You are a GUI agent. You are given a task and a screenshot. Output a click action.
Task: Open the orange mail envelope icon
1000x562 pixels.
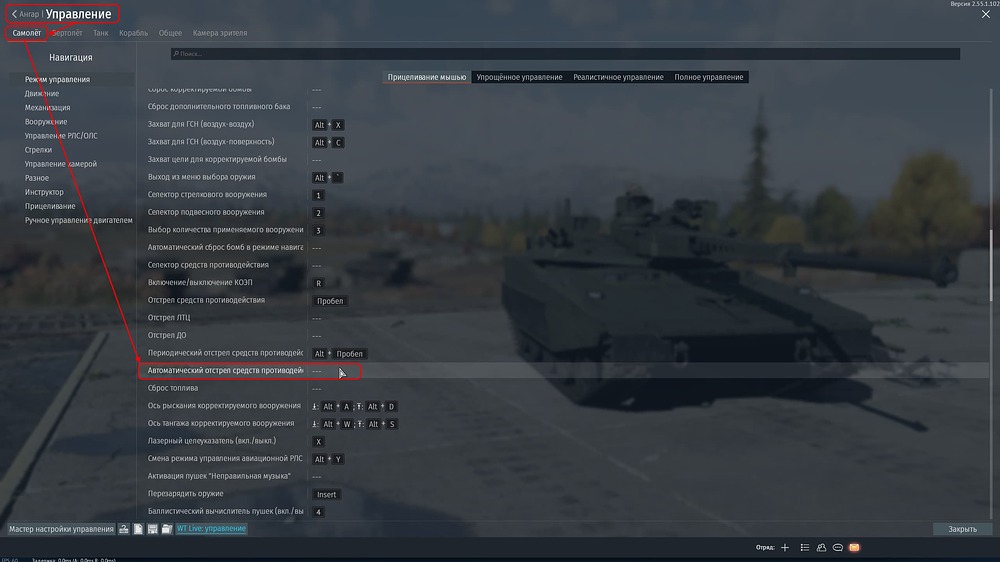[x=855, y=547]
